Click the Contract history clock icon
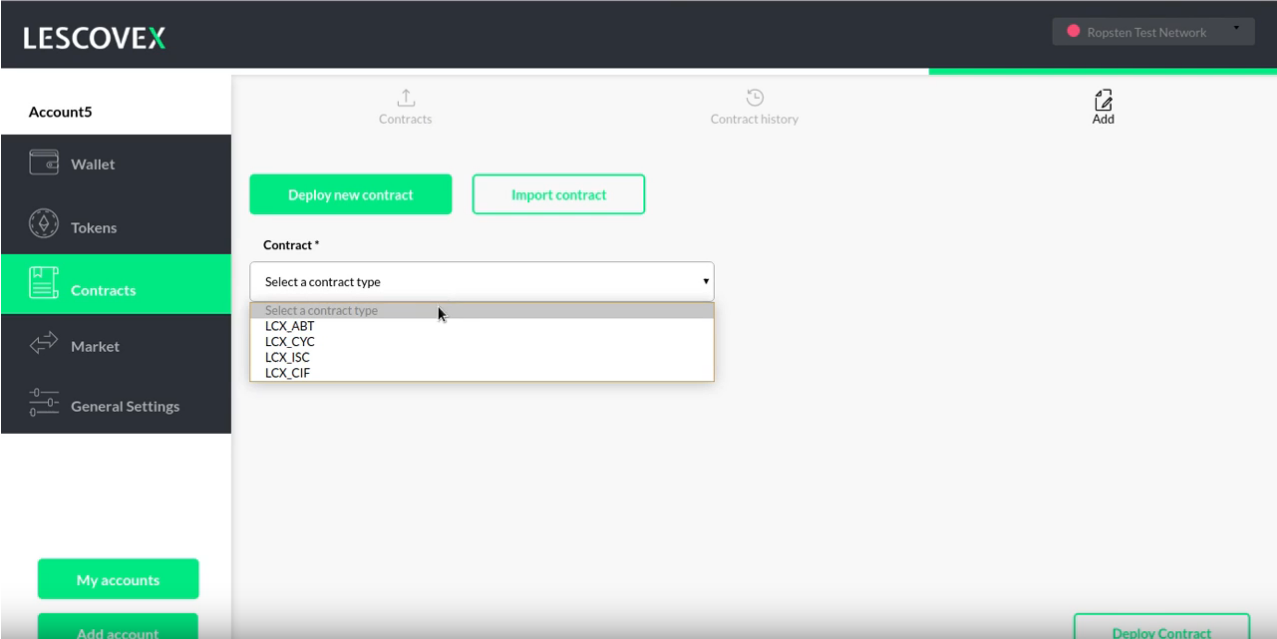This screenshot has width=1277, height=639. (755, 97)
